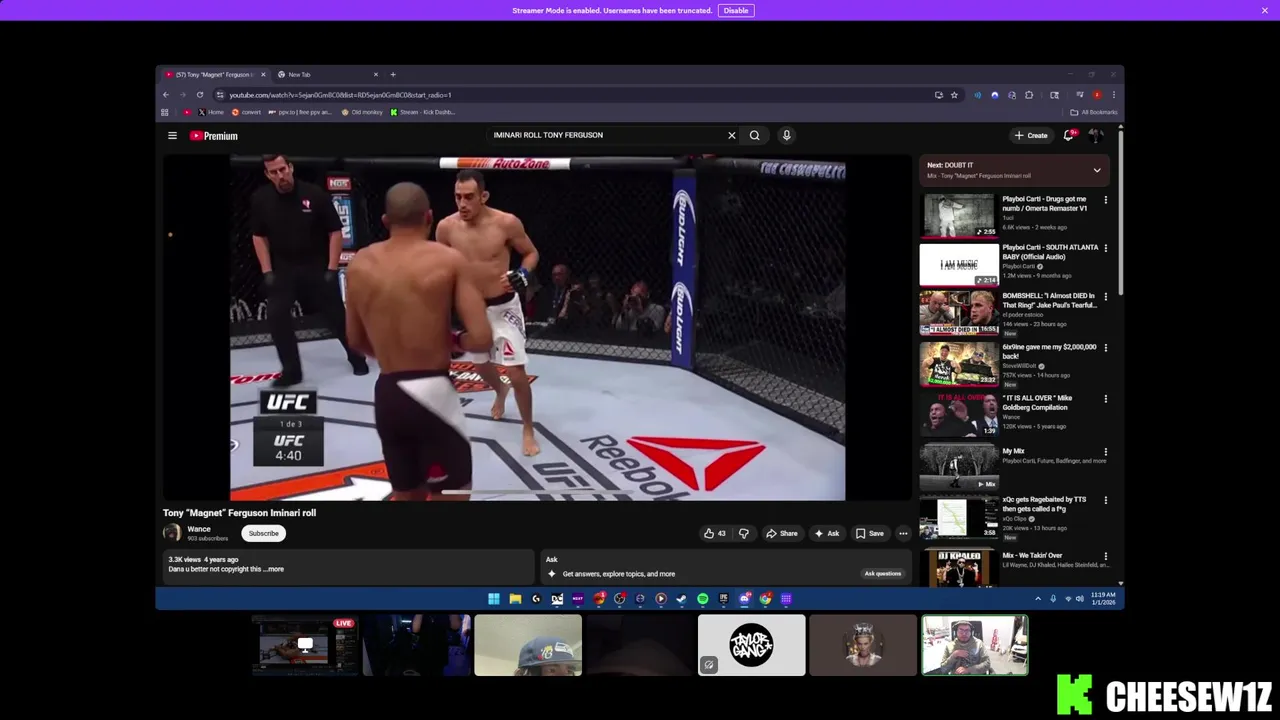Open options for xQc Ragebaited video
This screenshot has height=720, width=1280.
coord(1105,500)
